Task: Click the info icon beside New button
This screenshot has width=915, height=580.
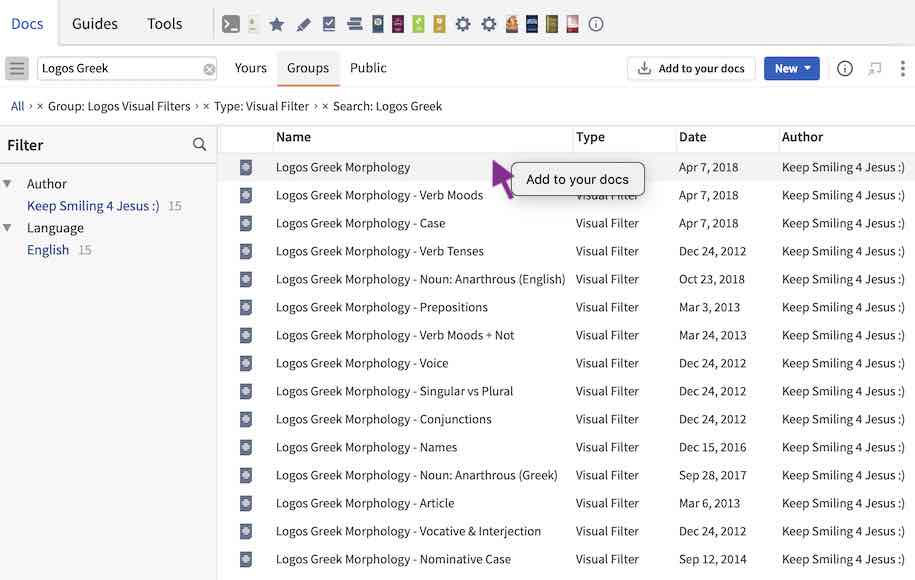Action: [844, 68]
